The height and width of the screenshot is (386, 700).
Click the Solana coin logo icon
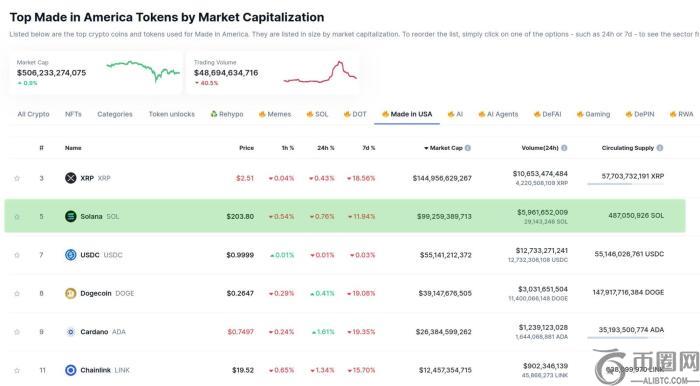(71, 216)
